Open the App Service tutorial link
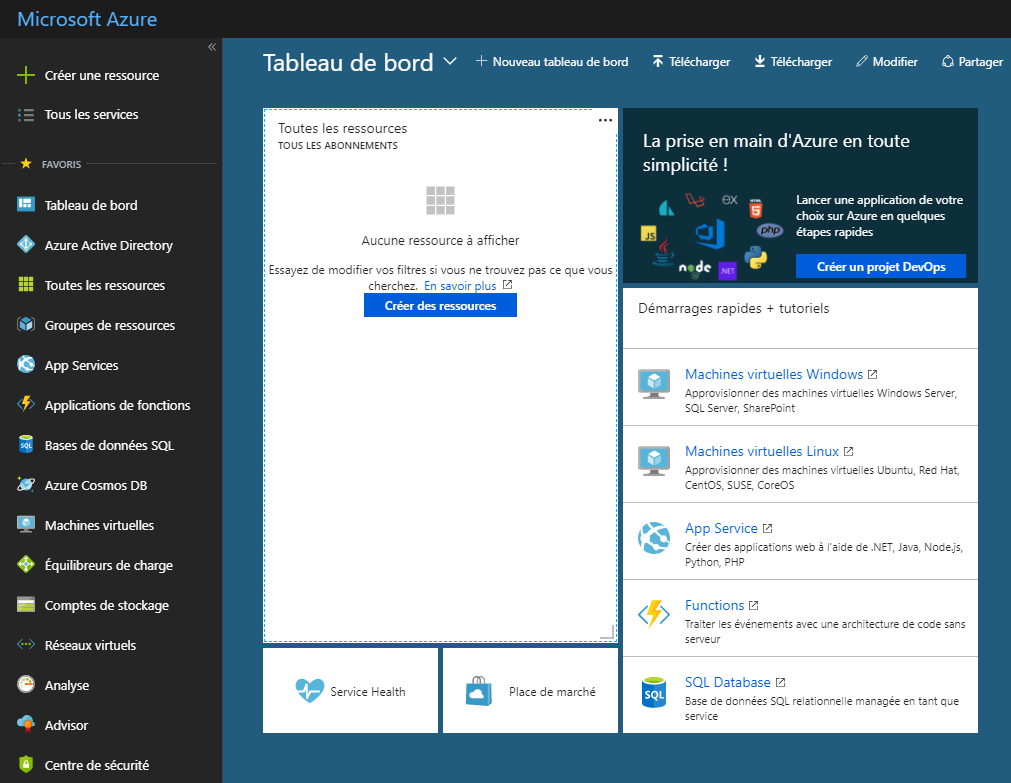The width and height of the screenshot is (1011, 783). [721, 528]
